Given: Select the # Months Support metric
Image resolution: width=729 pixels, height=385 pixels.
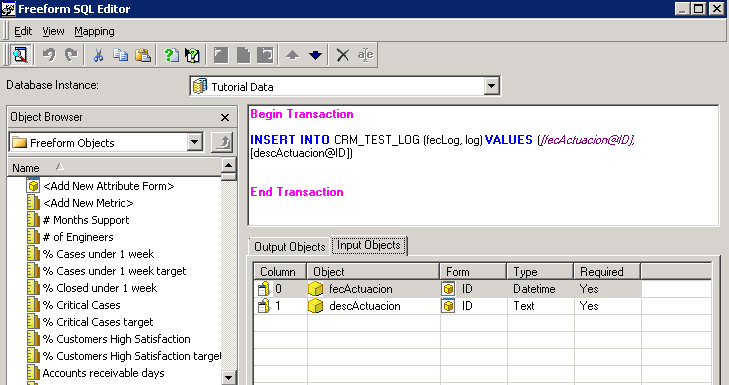Looking at the screenshot, I should click(x=86, y=220).
